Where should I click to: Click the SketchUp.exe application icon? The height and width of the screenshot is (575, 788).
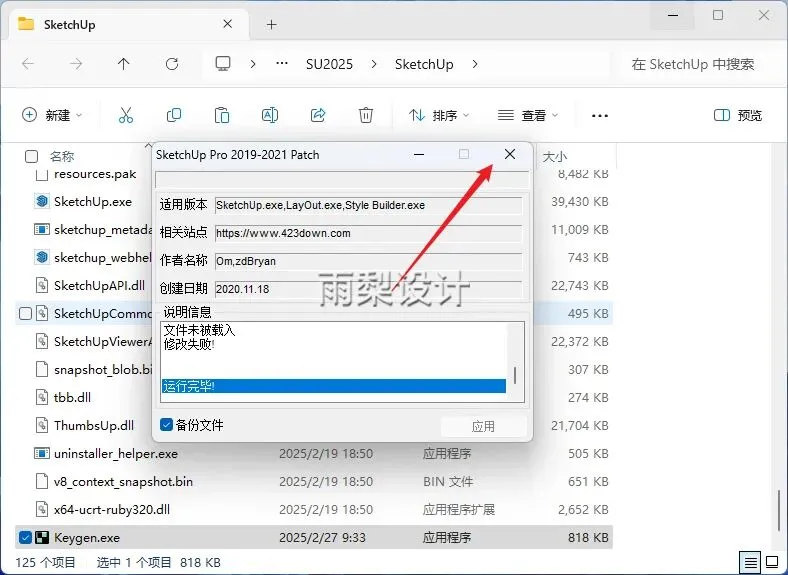click(x=42, y=201)
